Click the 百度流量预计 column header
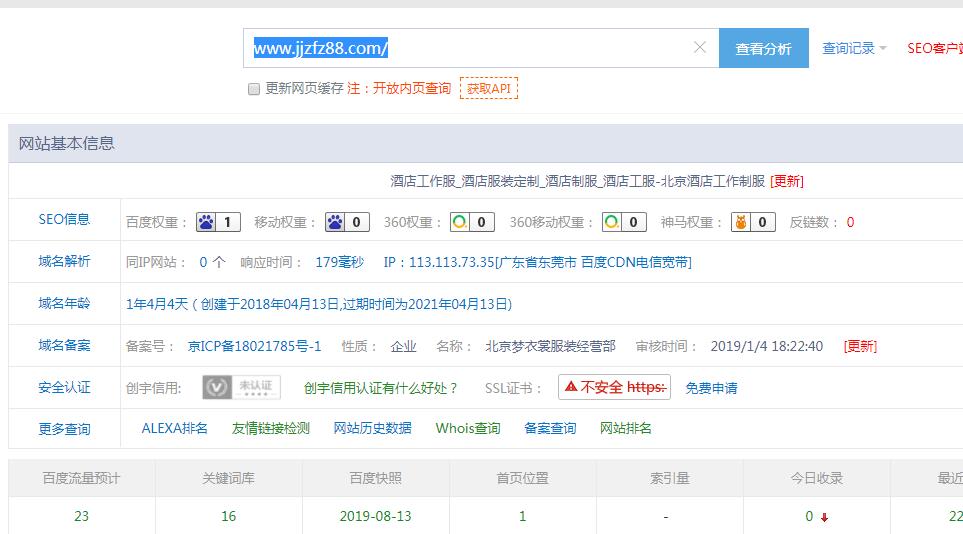 pos(81,478)
